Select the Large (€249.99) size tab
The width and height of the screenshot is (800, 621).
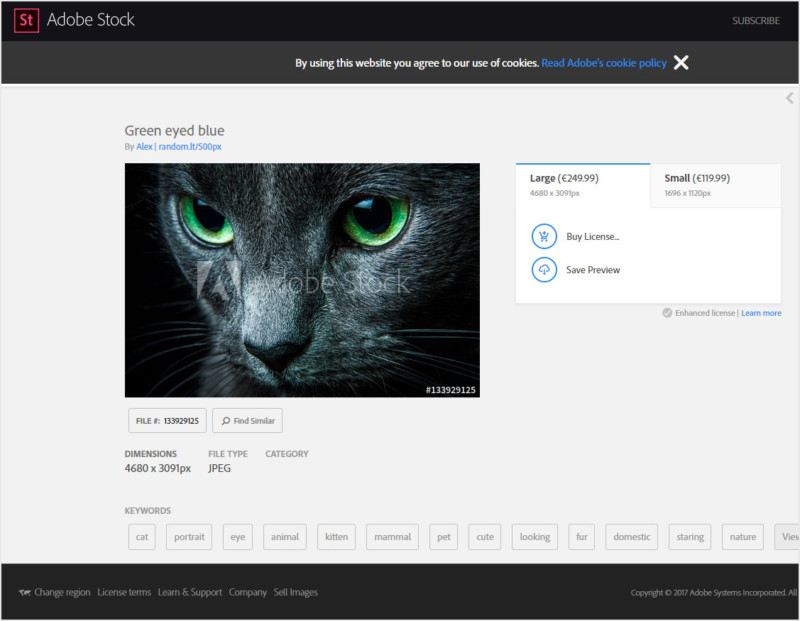click(583, 185)
